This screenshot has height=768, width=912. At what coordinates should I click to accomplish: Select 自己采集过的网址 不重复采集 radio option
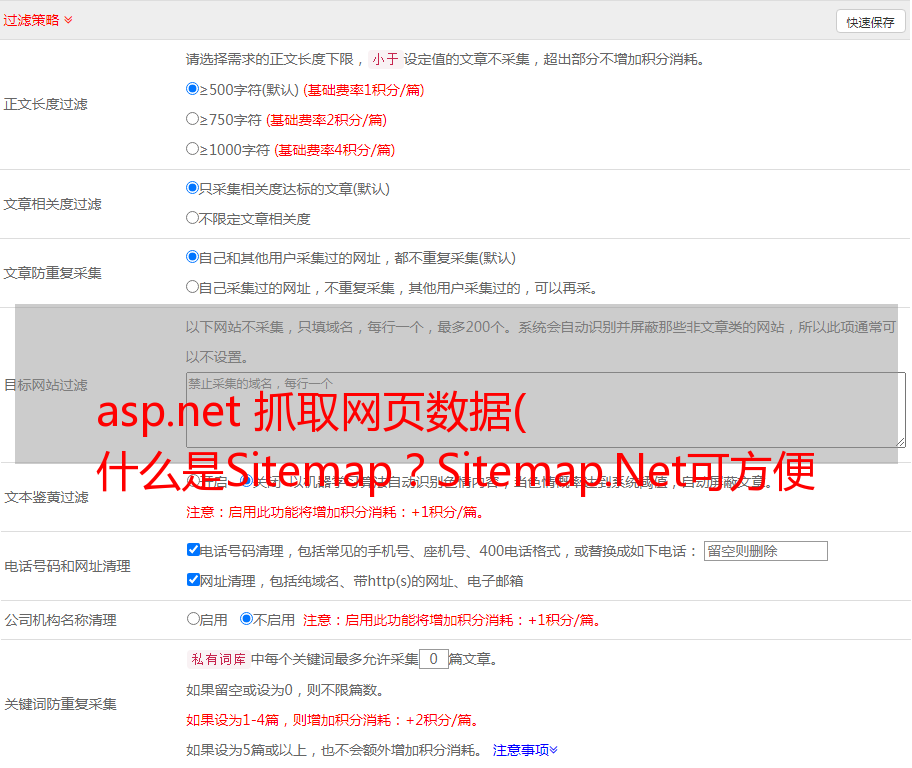[x=192, y=287]
